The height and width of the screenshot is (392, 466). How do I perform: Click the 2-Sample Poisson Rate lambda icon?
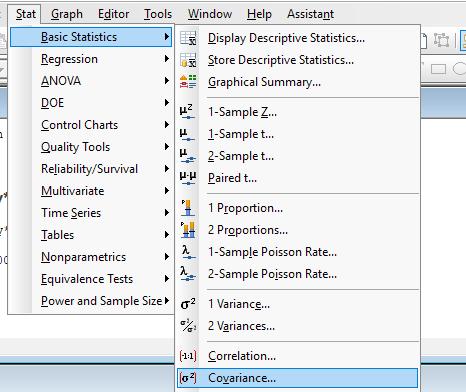[x=188, y=274]
